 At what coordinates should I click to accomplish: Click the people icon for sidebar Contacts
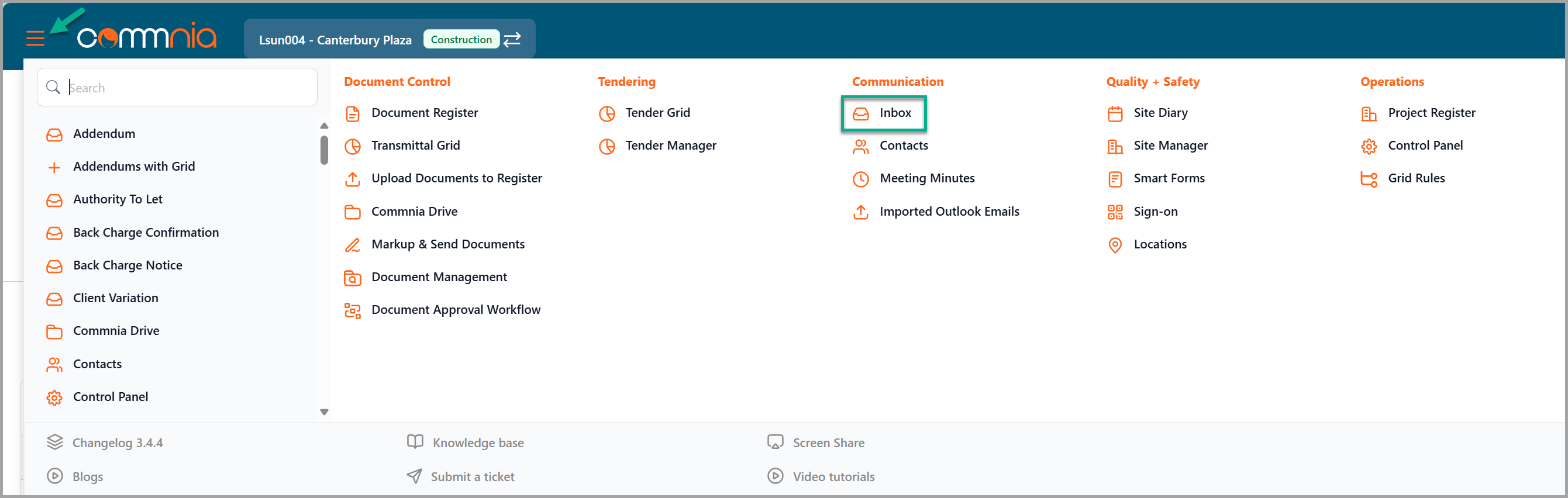(54, 364)
